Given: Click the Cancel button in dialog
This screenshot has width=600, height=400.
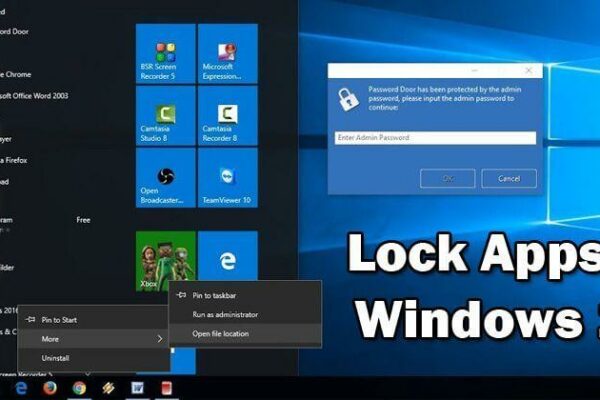Looking at the screenshot, I should pos(509,178).
